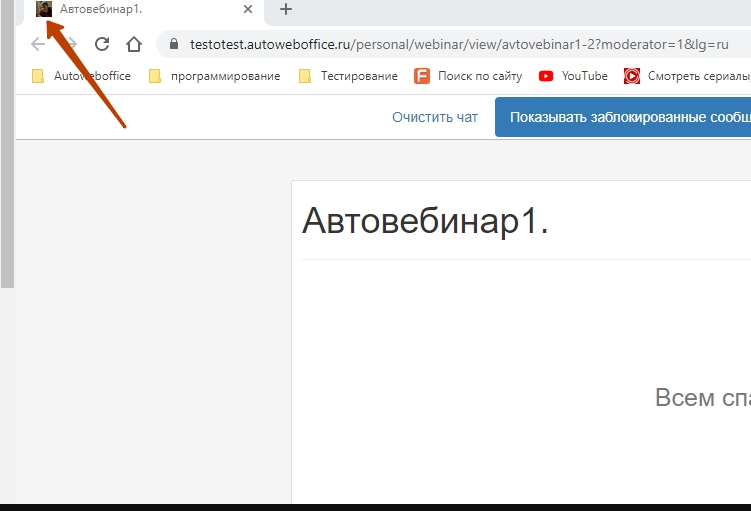Click the Автовебинар1. page heading

[425, 221]
